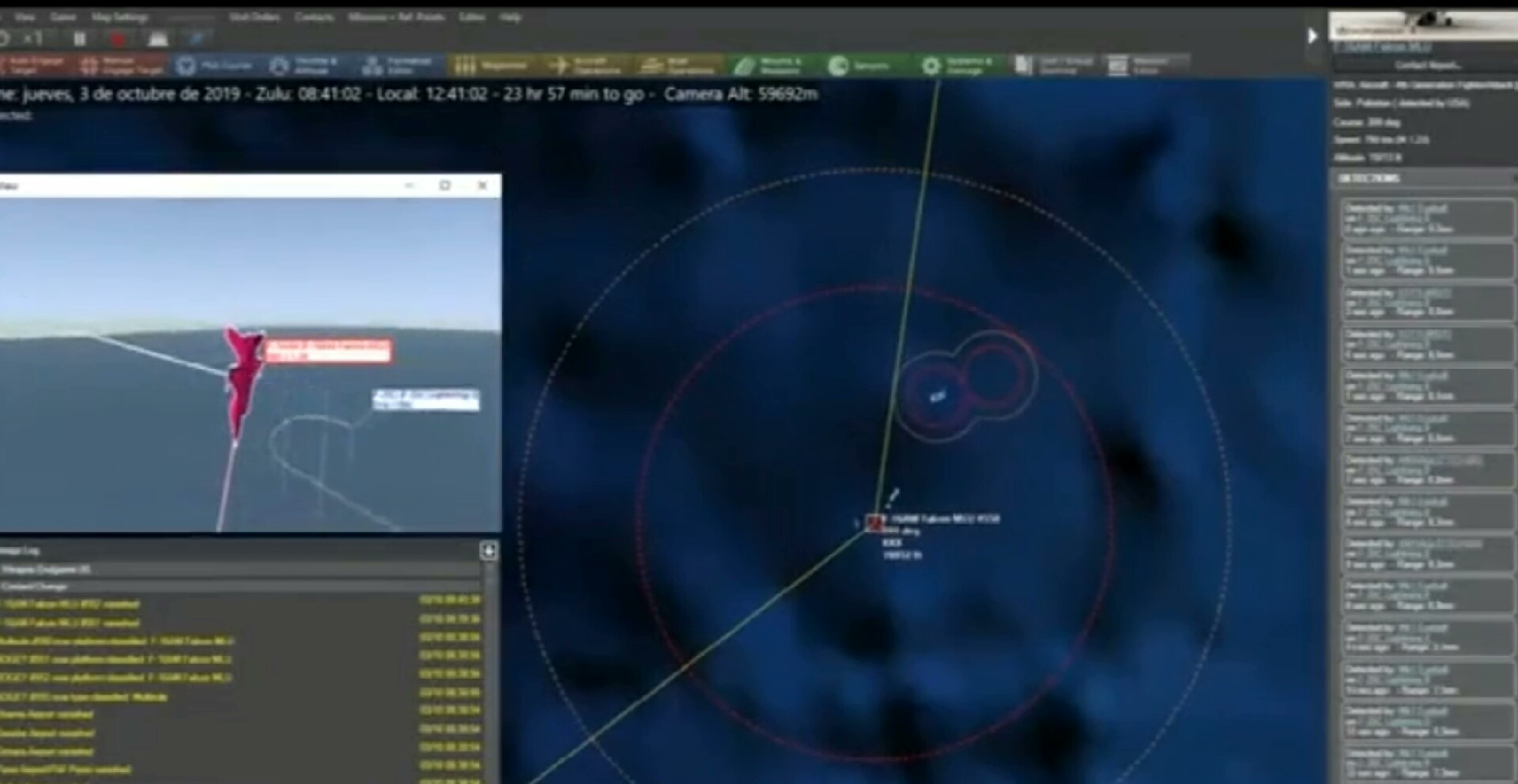This screenshot has width=1518, height=784.
Task: Open Throttle & Altitude settings
Action: [305, 65]
